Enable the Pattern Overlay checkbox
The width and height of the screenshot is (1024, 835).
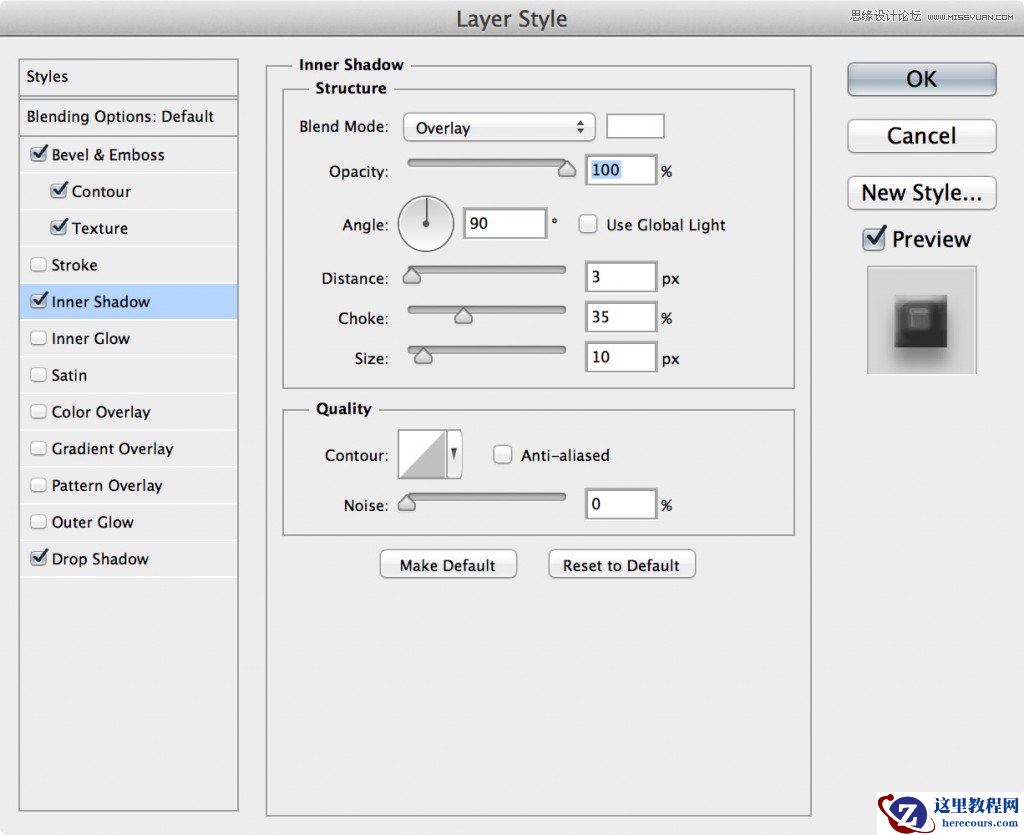(x=39, y=485)
